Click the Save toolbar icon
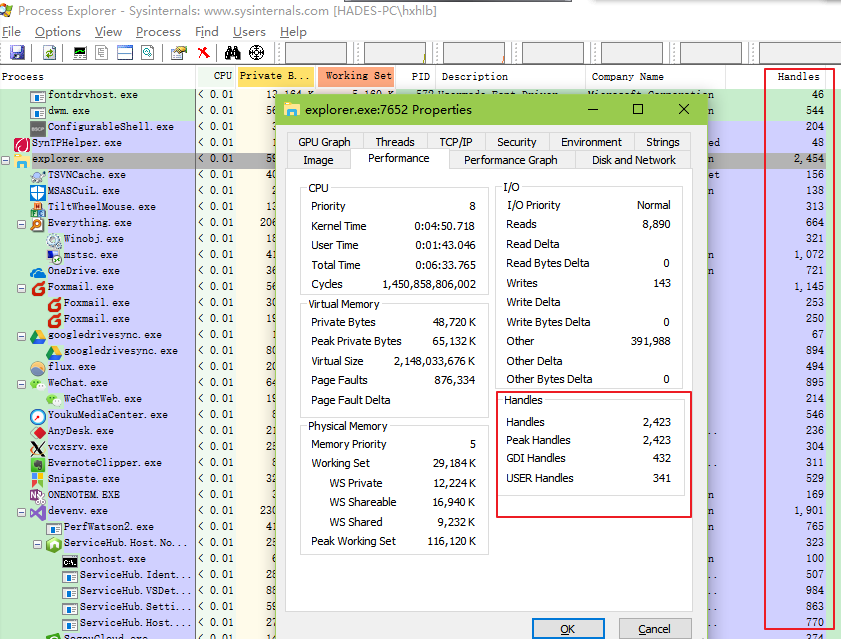 point(17,53)
